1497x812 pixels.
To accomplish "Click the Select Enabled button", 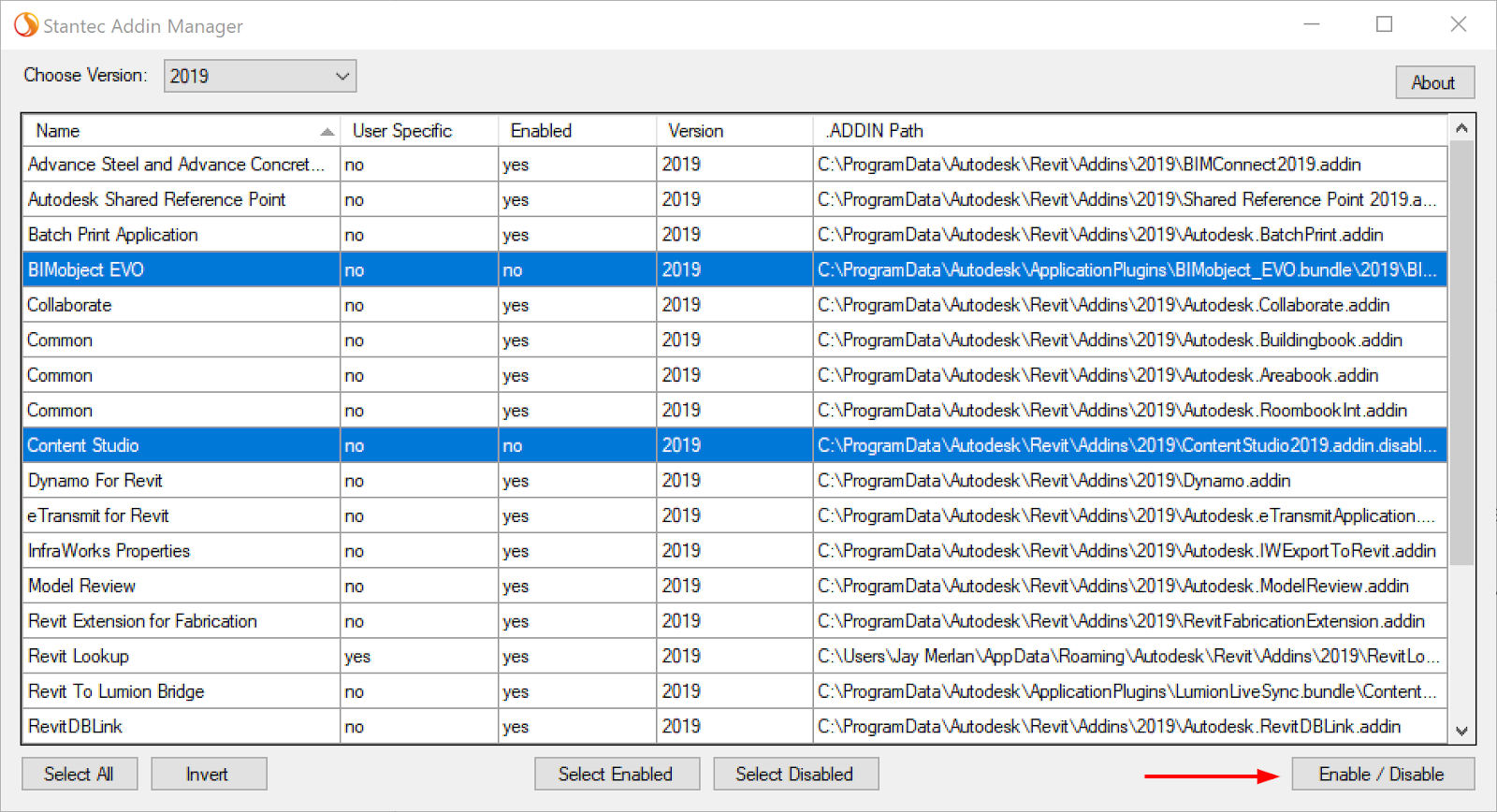I will tap(617, 774).
